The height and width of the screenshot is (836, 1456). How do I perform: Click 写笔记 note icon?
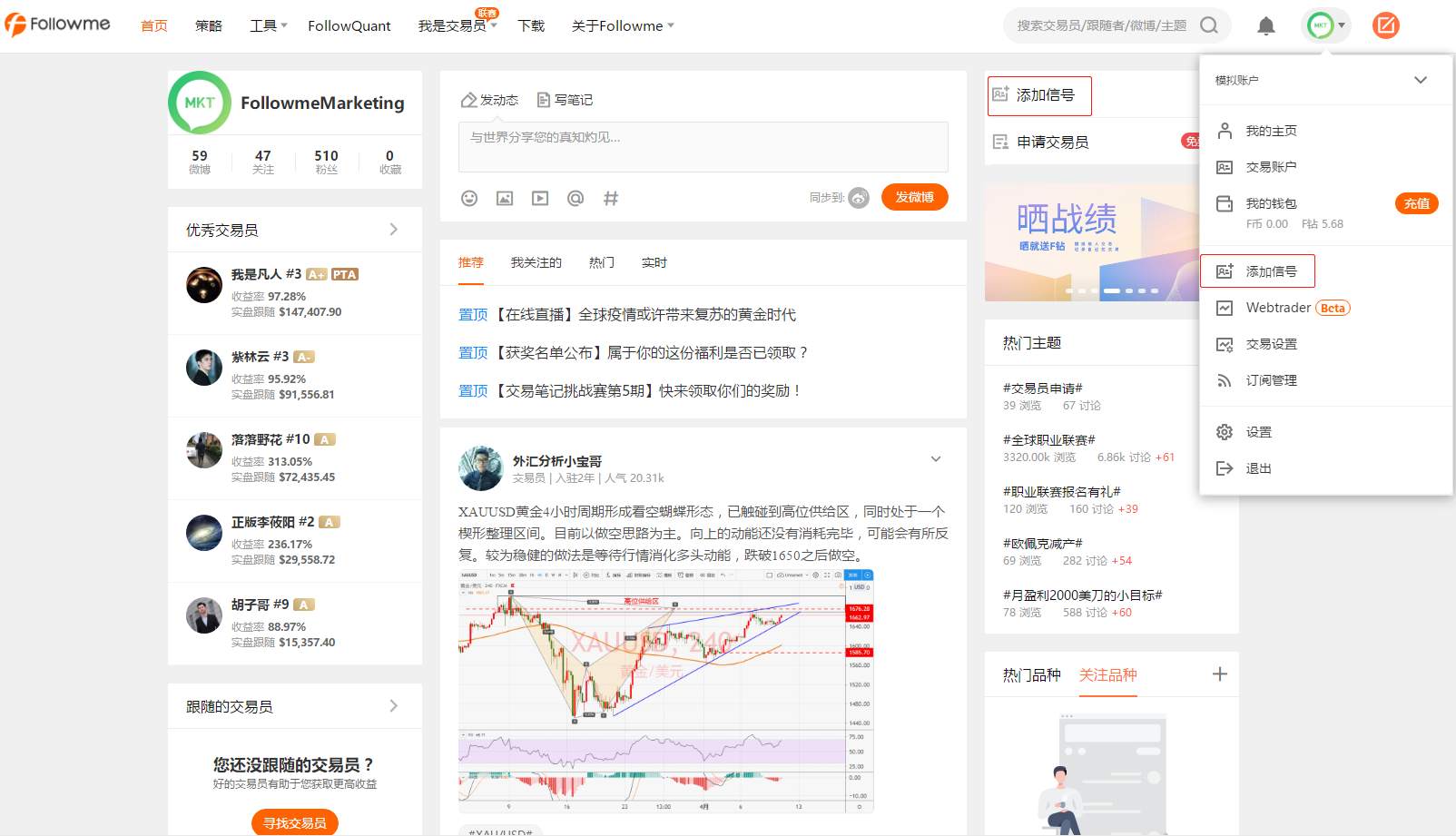pos(544,100)
